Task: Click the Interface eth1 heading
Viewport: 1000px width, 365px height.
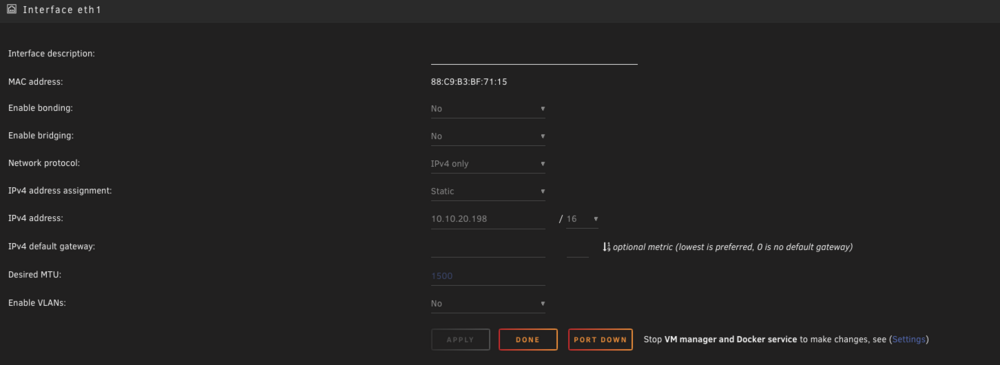Action: (x=62, y=10)
